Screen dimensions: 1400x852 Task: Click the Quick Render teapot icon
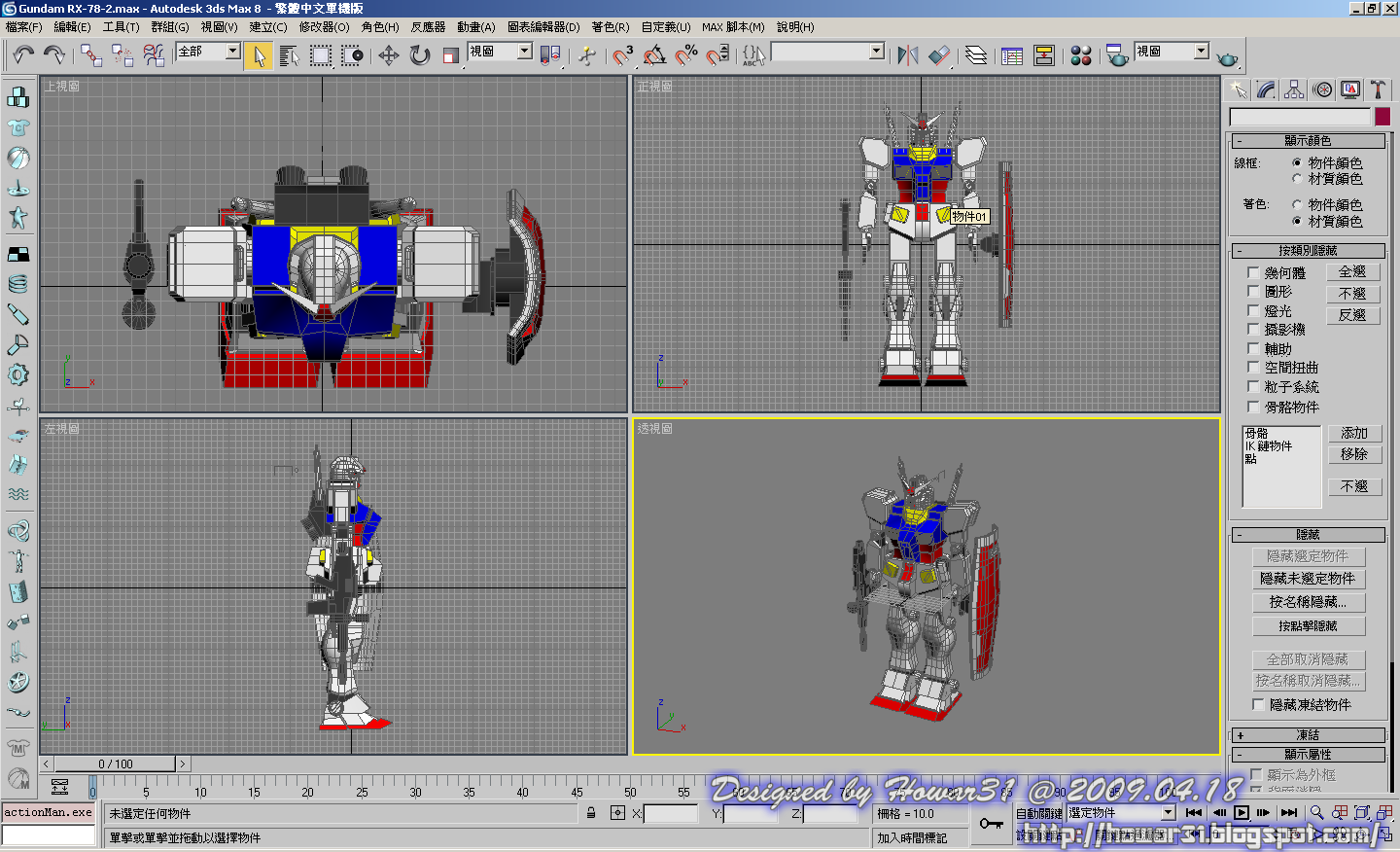[x=1228, y=58]
